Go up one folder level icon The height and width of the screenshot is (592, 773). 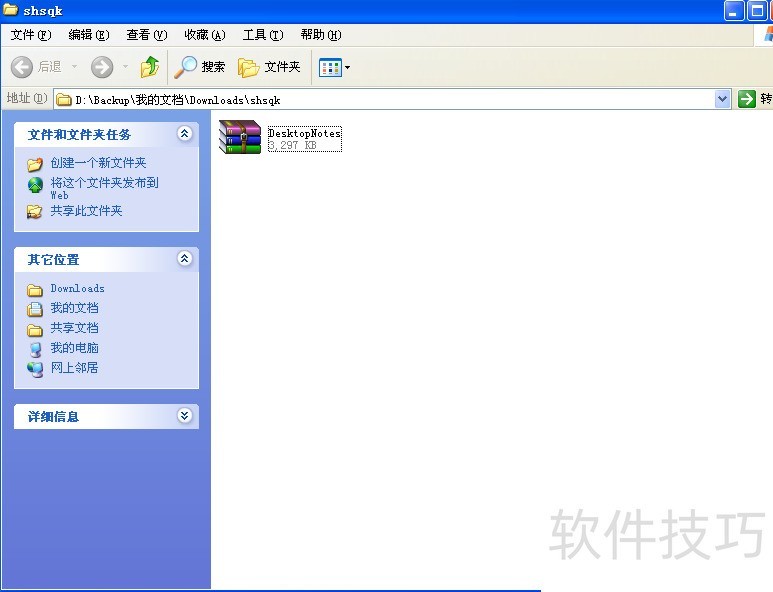click(x=150, y=67)
